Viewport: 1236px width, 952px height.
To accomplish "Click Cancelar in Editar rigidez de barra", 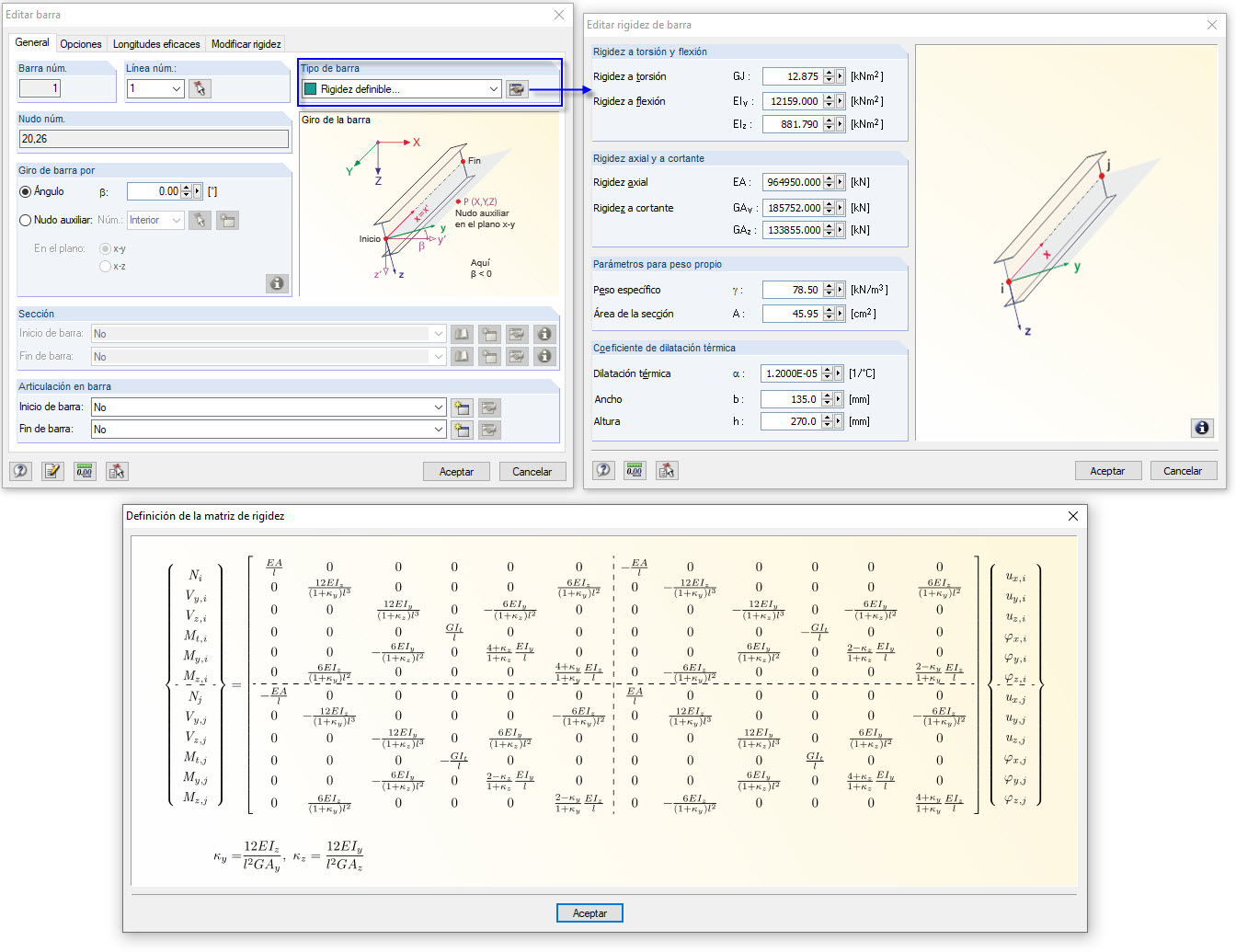I will [1182, 471].
